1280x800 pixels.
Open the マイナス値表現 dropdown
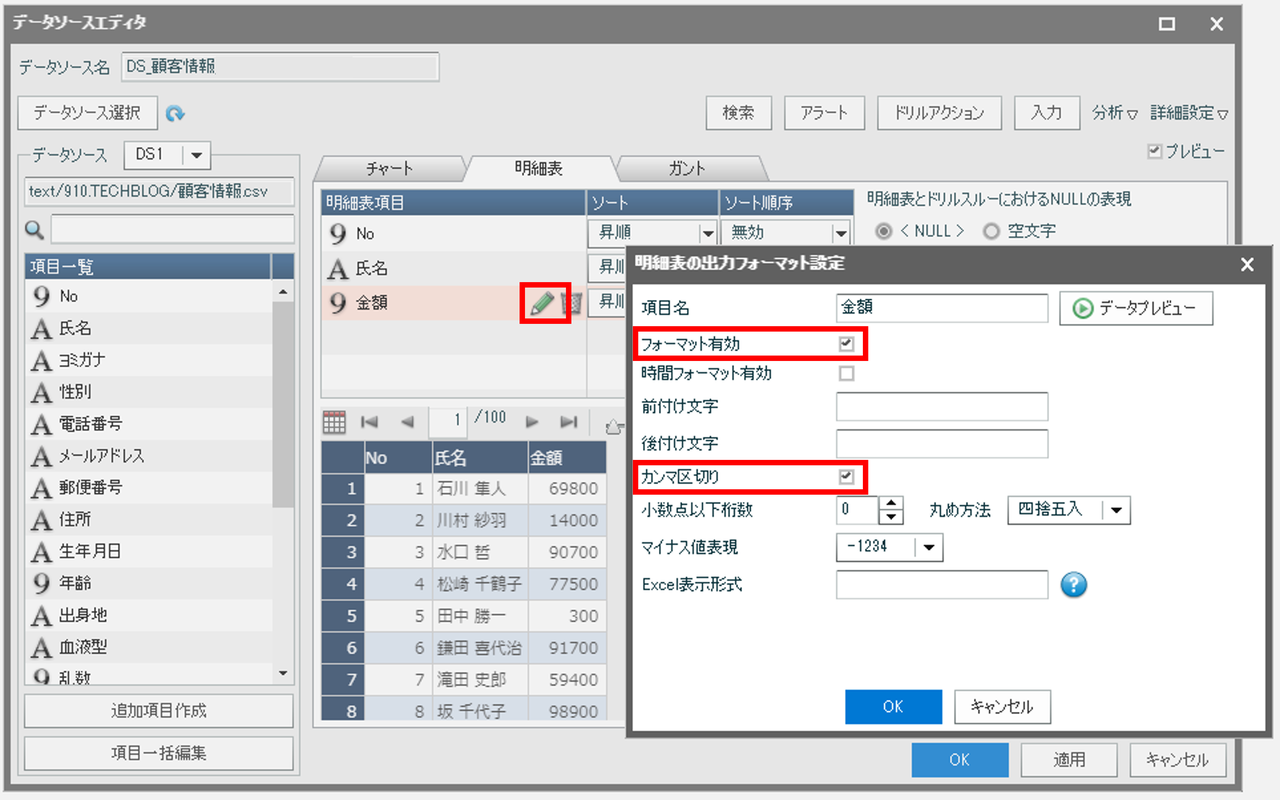[x=929, y=547]
